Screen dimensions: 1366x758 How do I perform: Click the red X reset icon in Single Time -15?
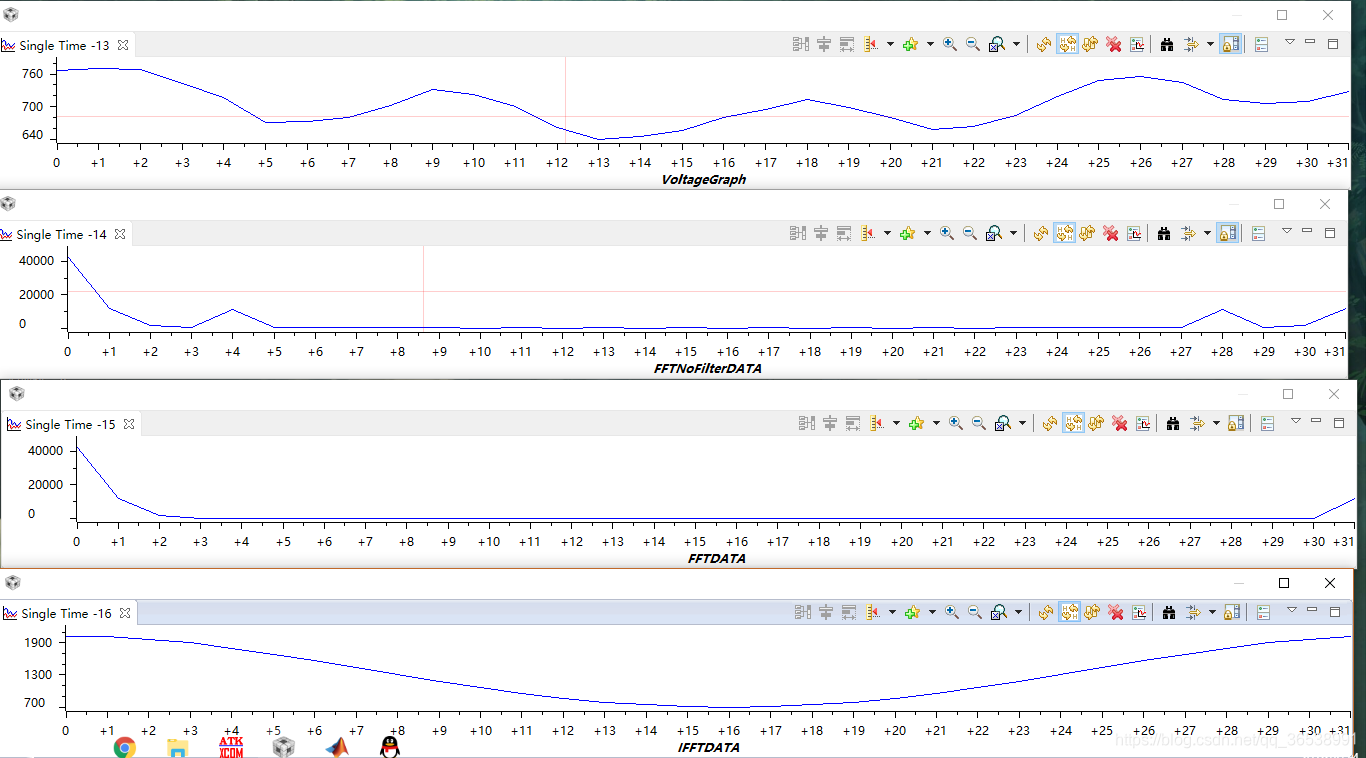(1120, 424)
